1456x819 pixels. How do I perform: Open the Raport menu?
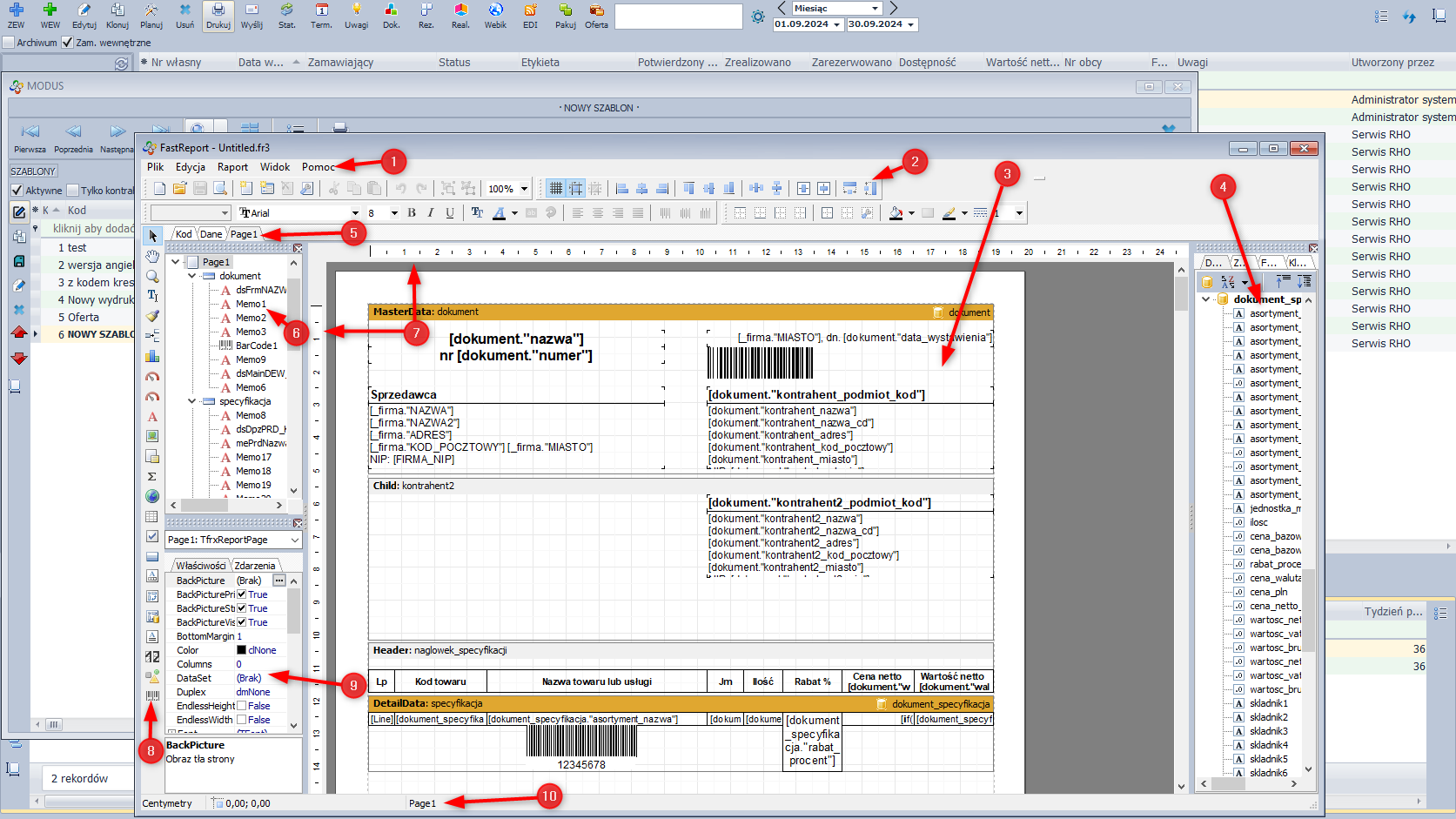point(232,167)
